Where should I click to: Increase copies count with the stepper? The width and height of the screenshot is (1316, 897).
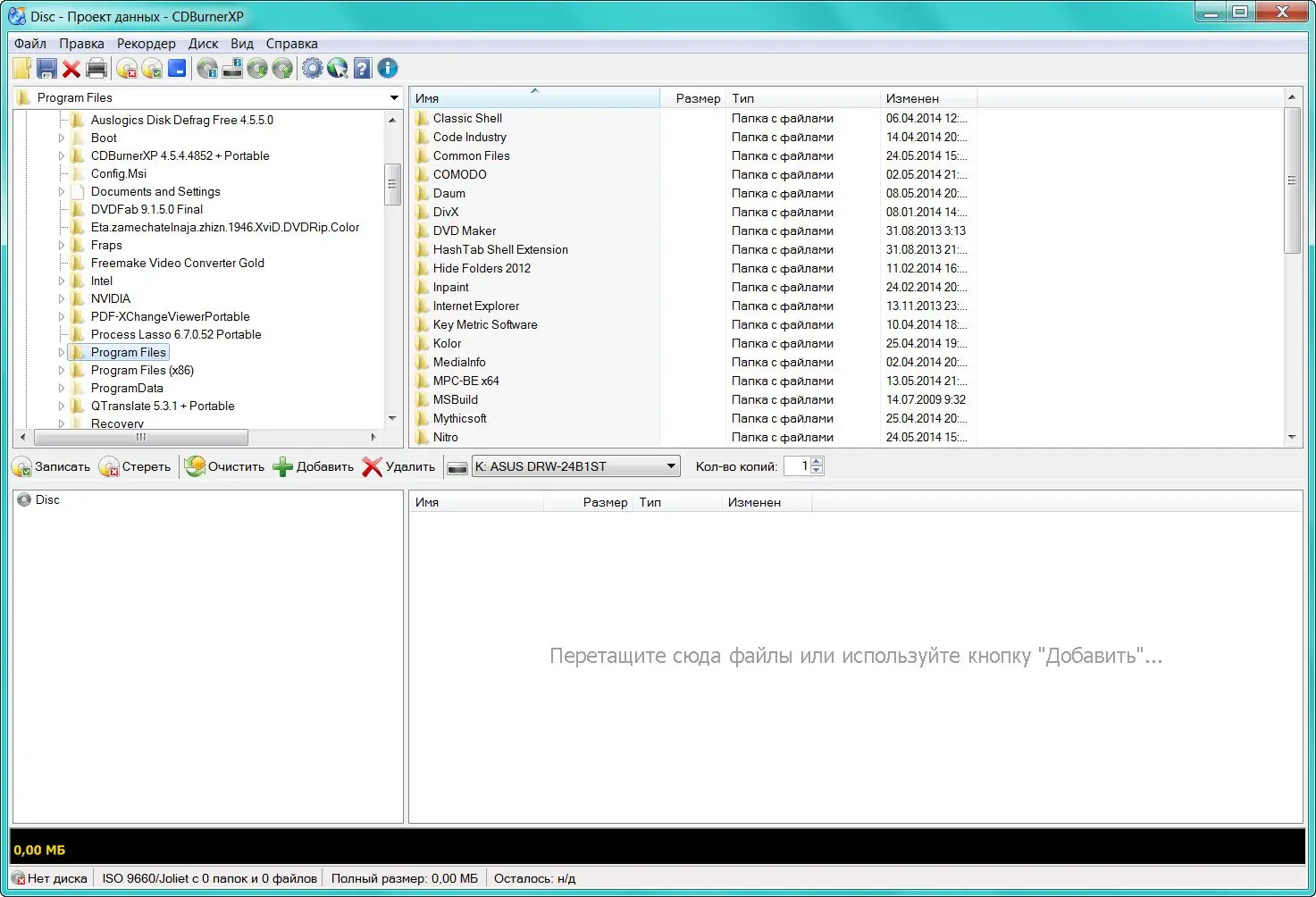tap(817, 461)
